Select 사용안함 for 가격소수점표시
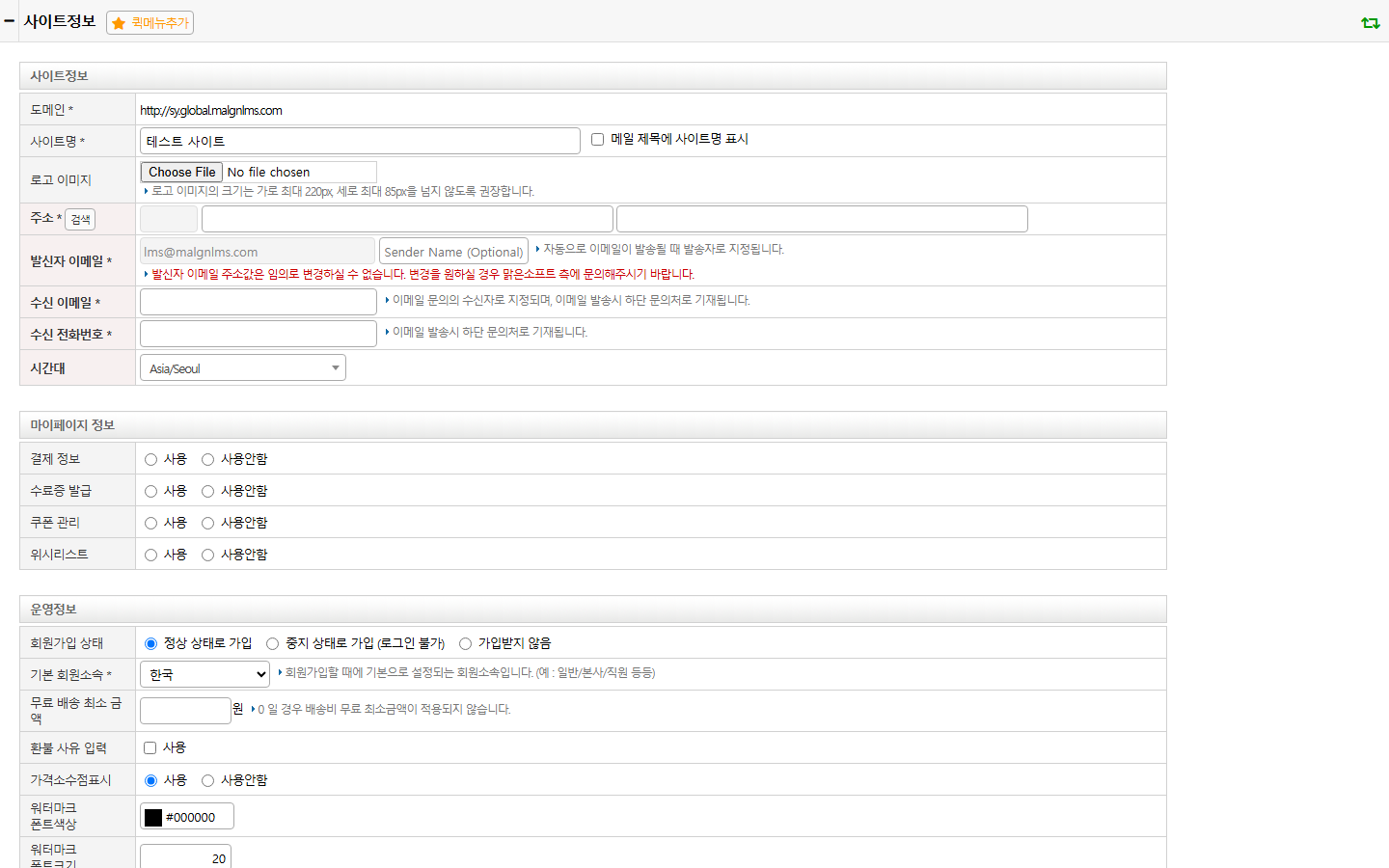 pos(207,780)
